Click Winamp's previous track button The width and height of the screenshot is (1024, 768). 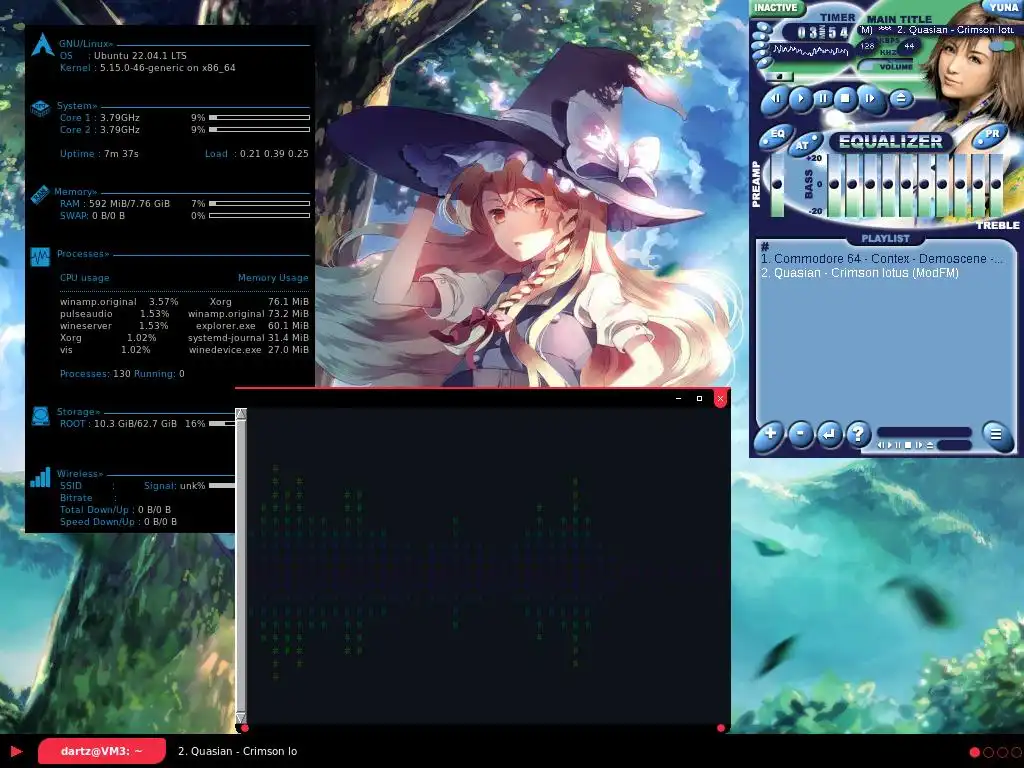point(776,99)
